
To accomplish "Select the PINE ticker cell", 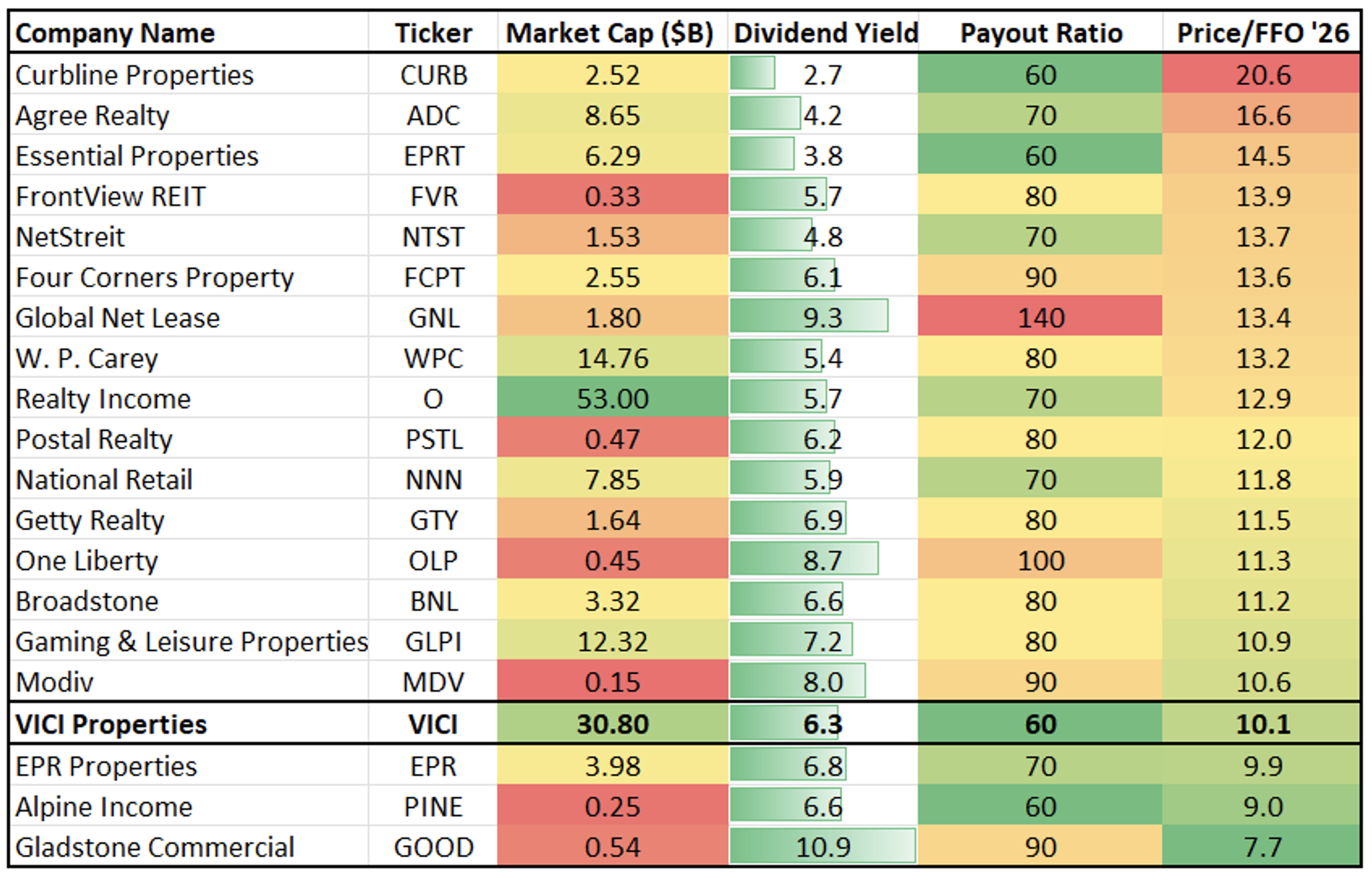I will tap(433, 807).
